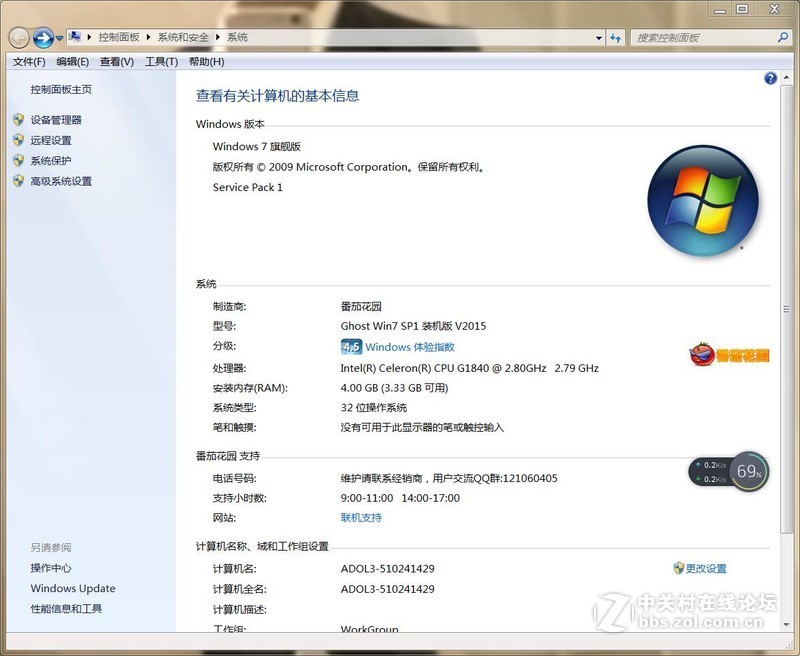Click the Back navigation arrow
Image resolution: width=800 pixels, height=656 pixels.
point(19,38)
